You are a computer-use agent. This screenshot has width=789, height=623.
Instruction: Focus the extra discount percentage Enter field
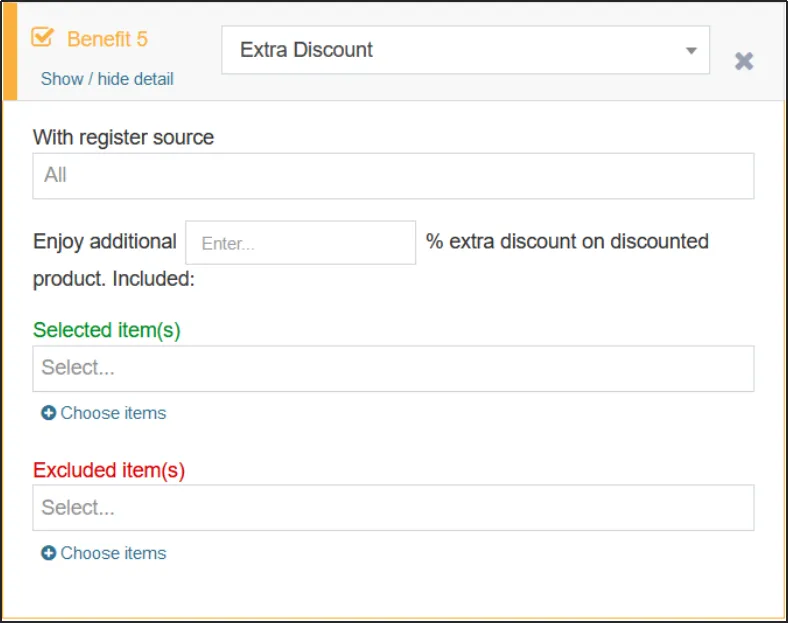point(300,243)
